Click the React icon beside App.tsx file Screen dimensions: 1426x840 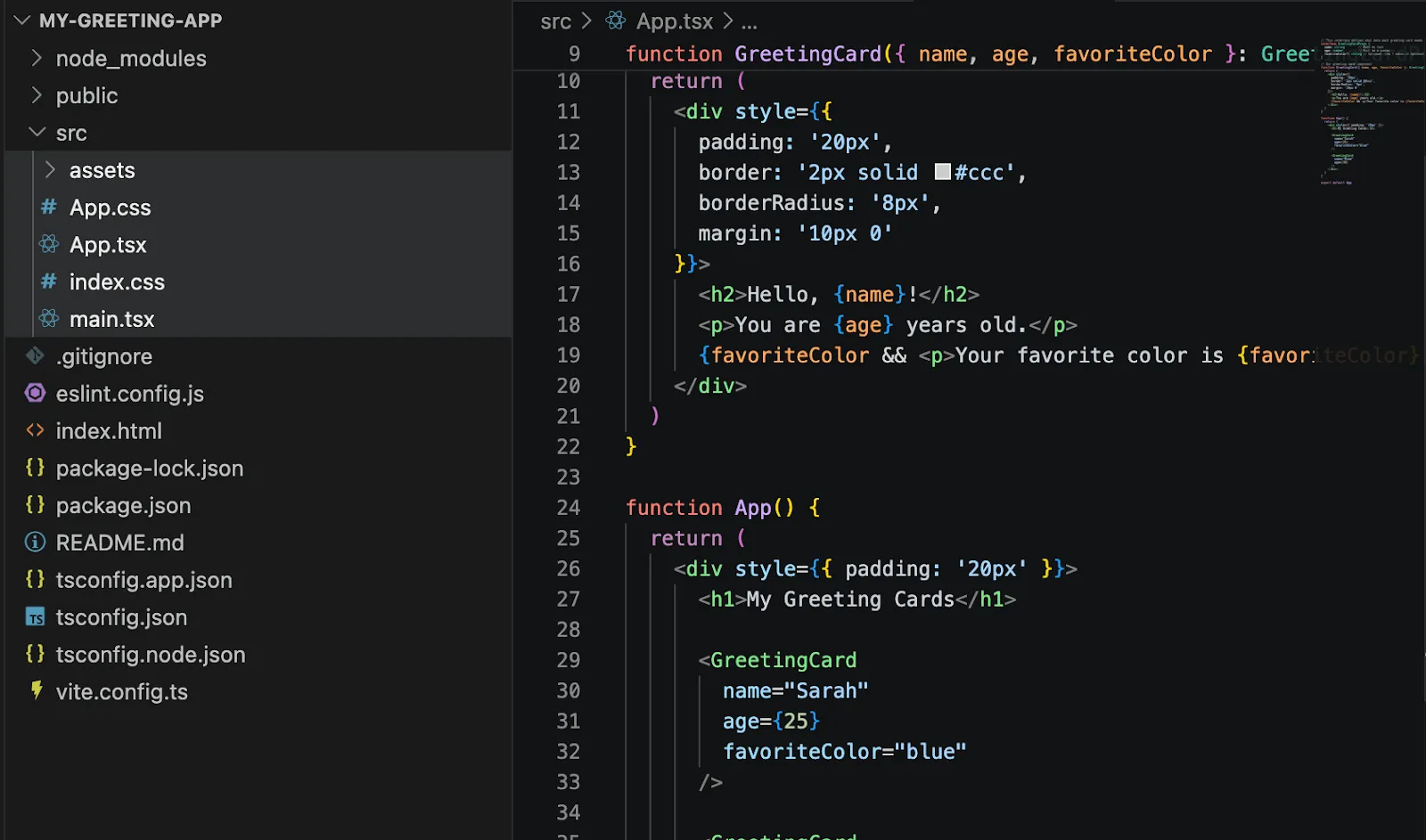coord(49,244)
